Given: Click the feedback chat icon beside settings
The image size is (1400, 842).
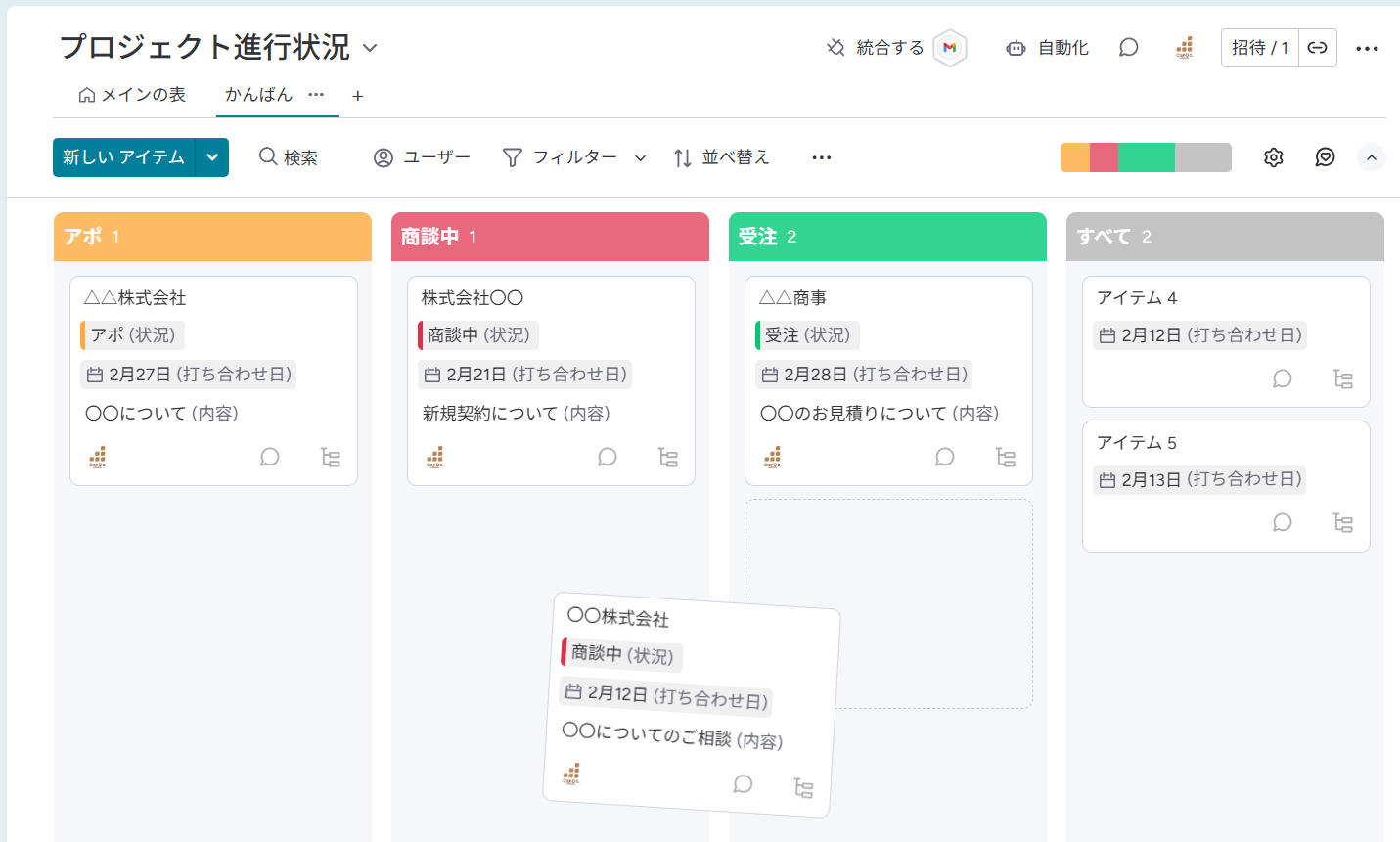Looking at the screenshot, I should 1325,157.
